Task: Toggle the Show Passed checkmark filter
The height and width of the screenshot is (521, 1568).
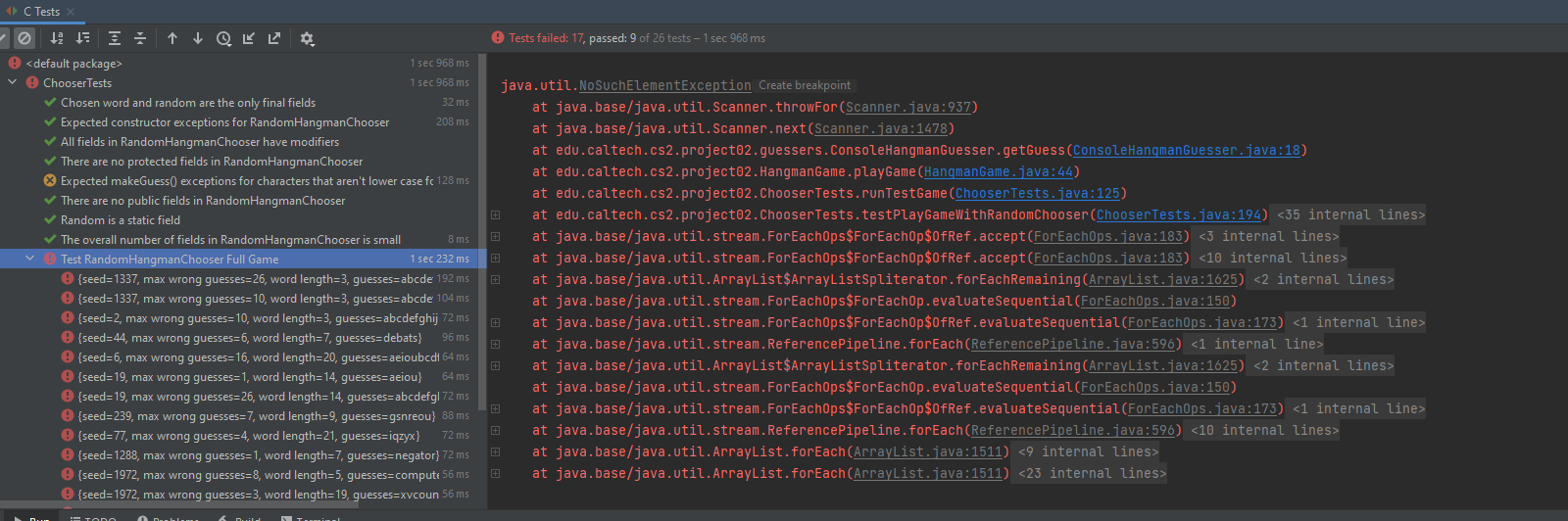Action: (x=3, y=38)
